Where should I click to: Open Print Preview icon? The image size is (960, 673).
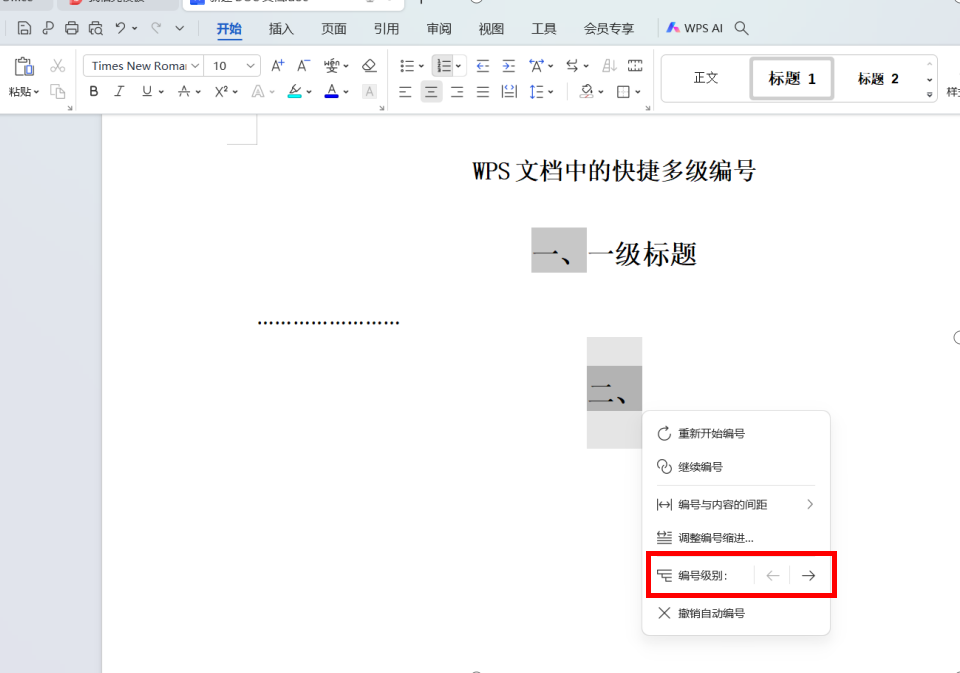point(96,28)
